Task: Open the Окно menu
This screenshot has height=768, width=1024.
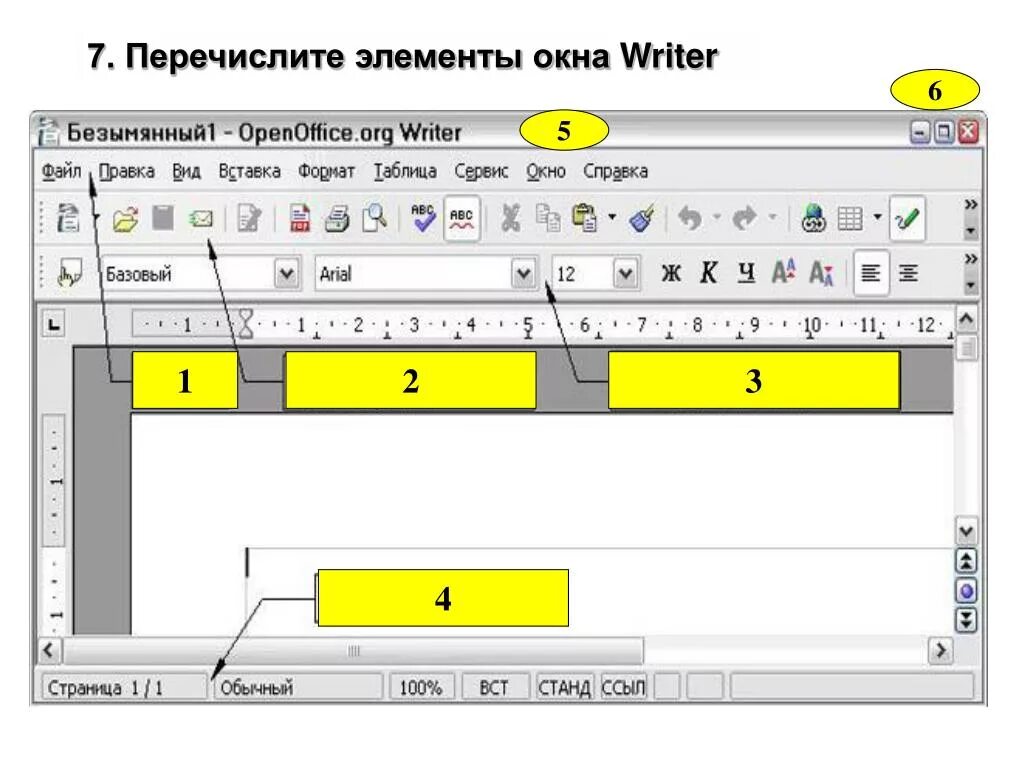Action: pos(546,171)
